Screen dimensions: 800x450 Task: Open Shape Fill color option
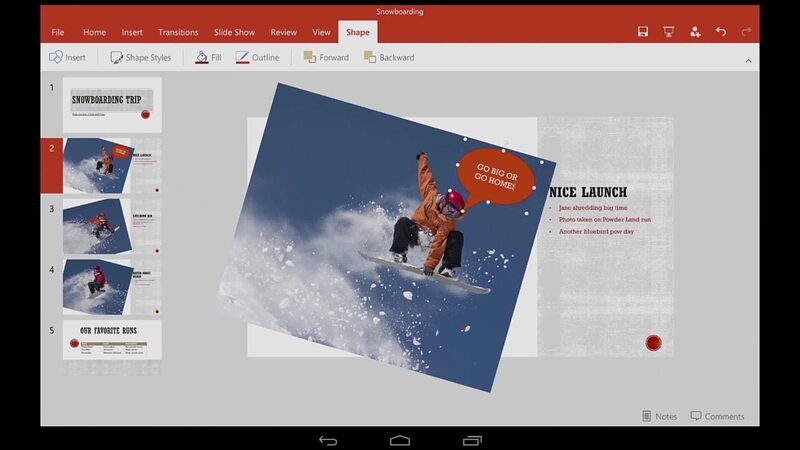208,58
